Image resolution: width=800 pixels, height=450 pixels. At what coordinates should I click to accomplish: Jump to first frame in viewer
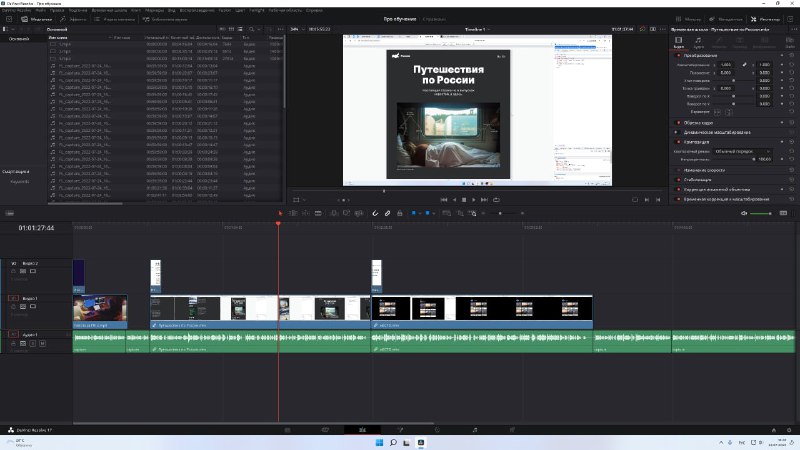444,199
